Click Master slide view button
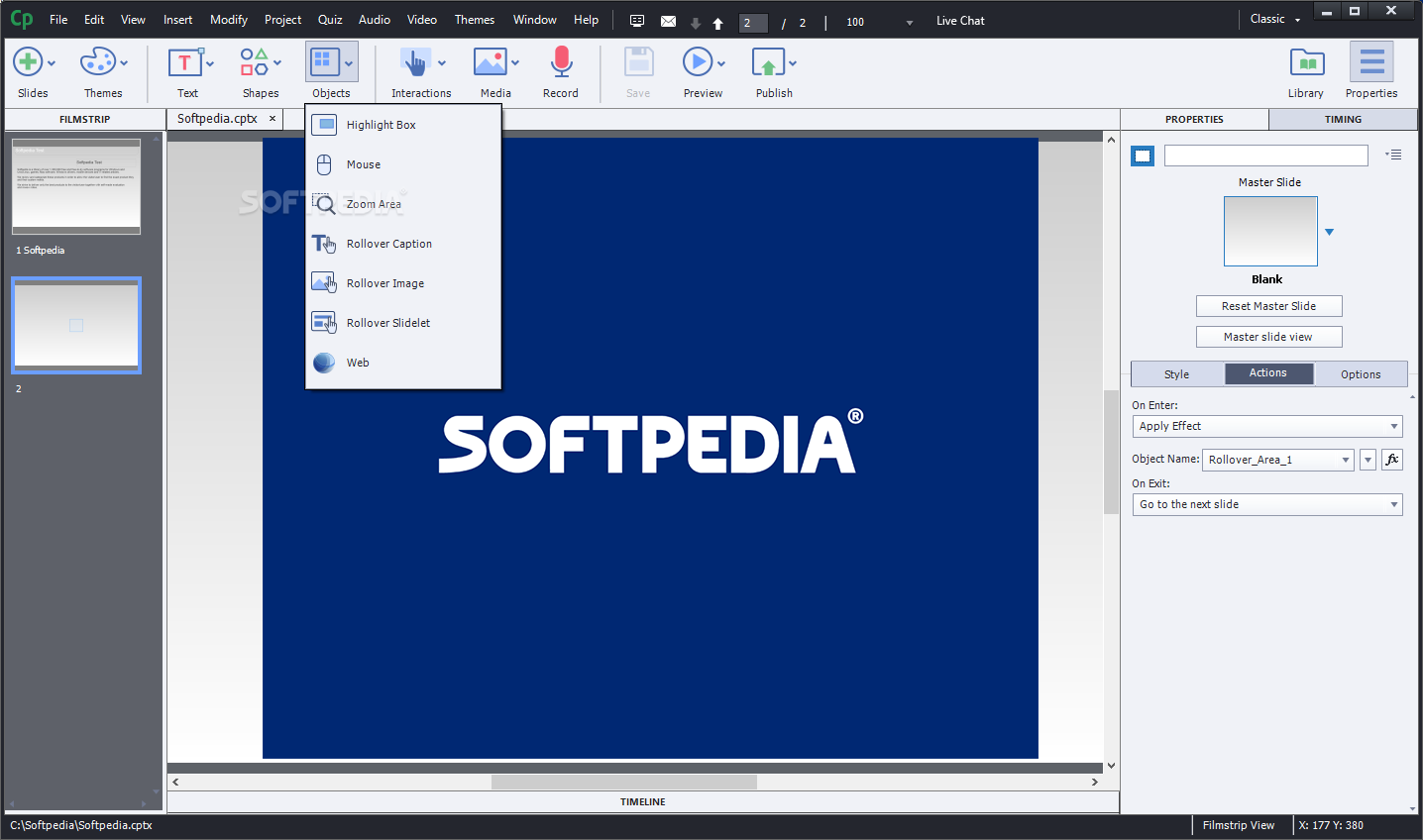The width and height of the screenshot is (1423, 840). tap(1268, 337)
